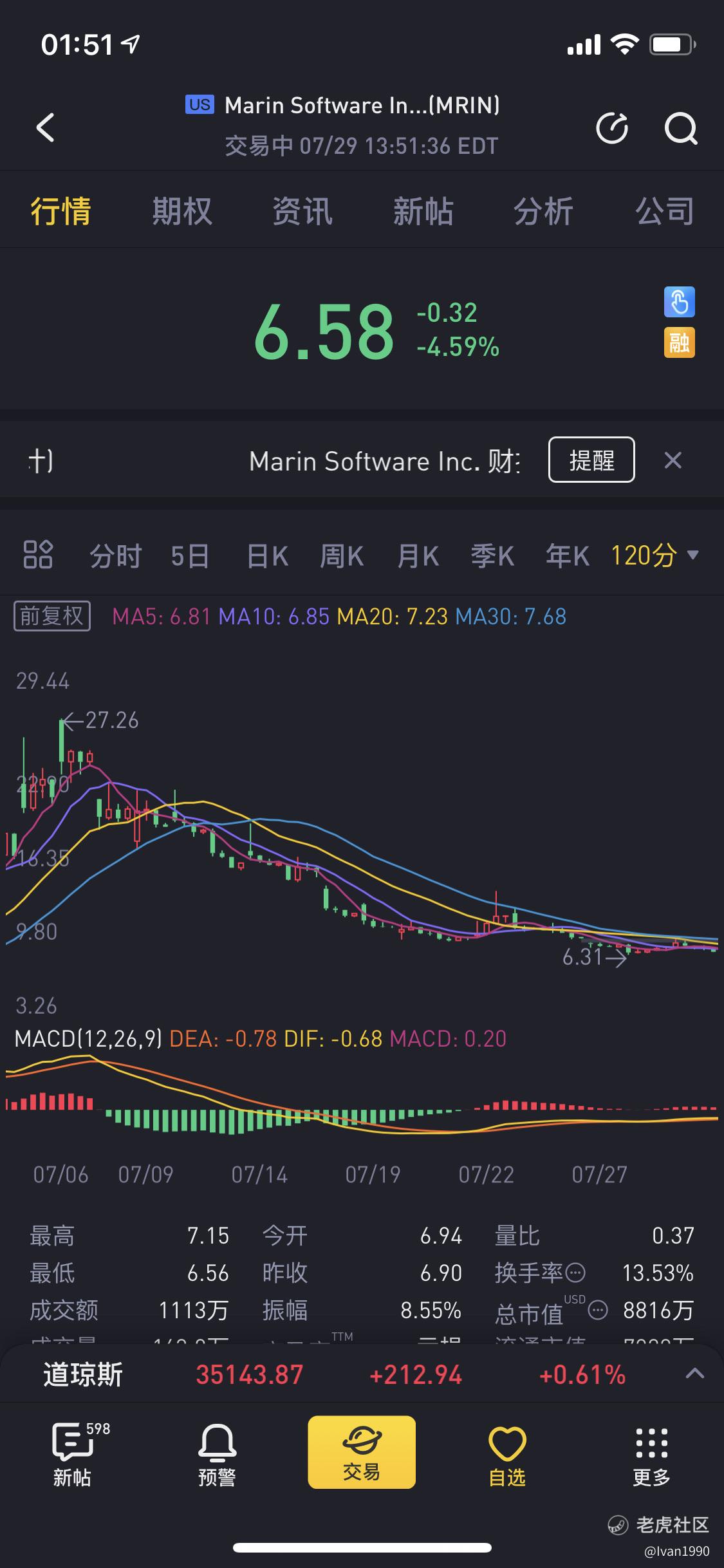Screen dimensions: 724x1568
Task: Toggle the 前复权 adjustment button
Action: point(52,616)
